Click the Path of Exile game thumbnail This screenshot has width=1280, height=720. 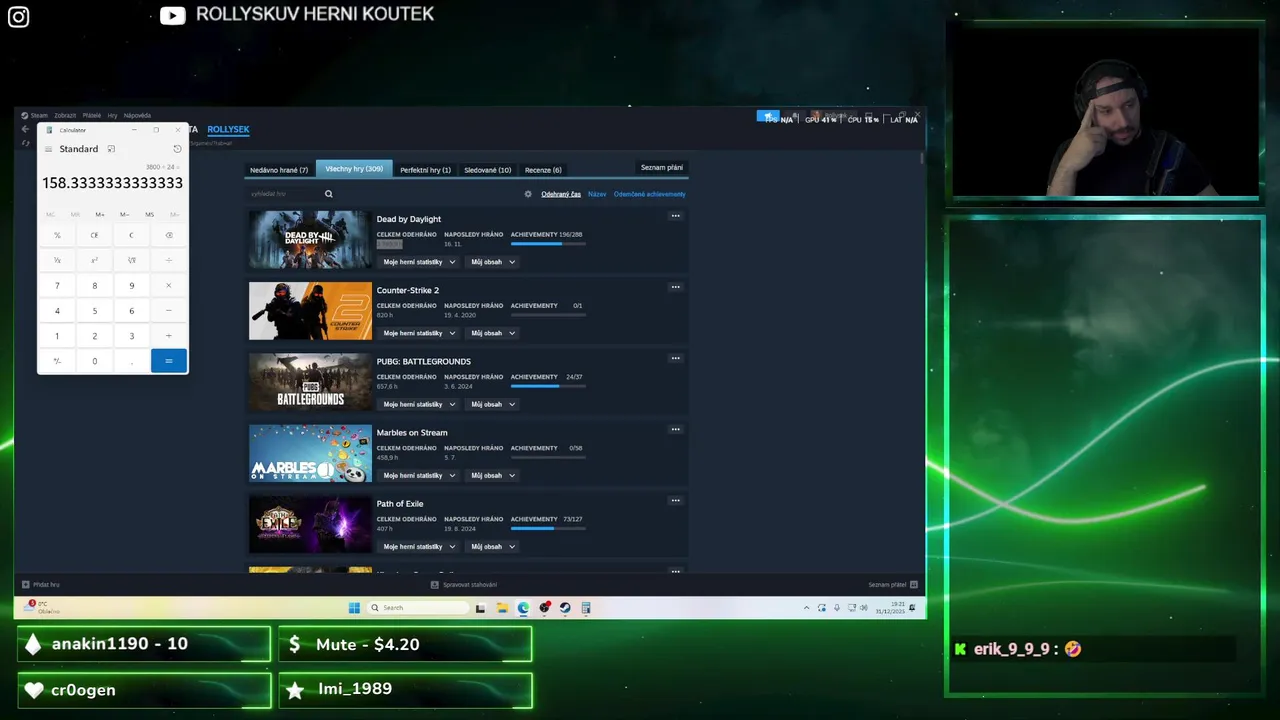[310, 525]
